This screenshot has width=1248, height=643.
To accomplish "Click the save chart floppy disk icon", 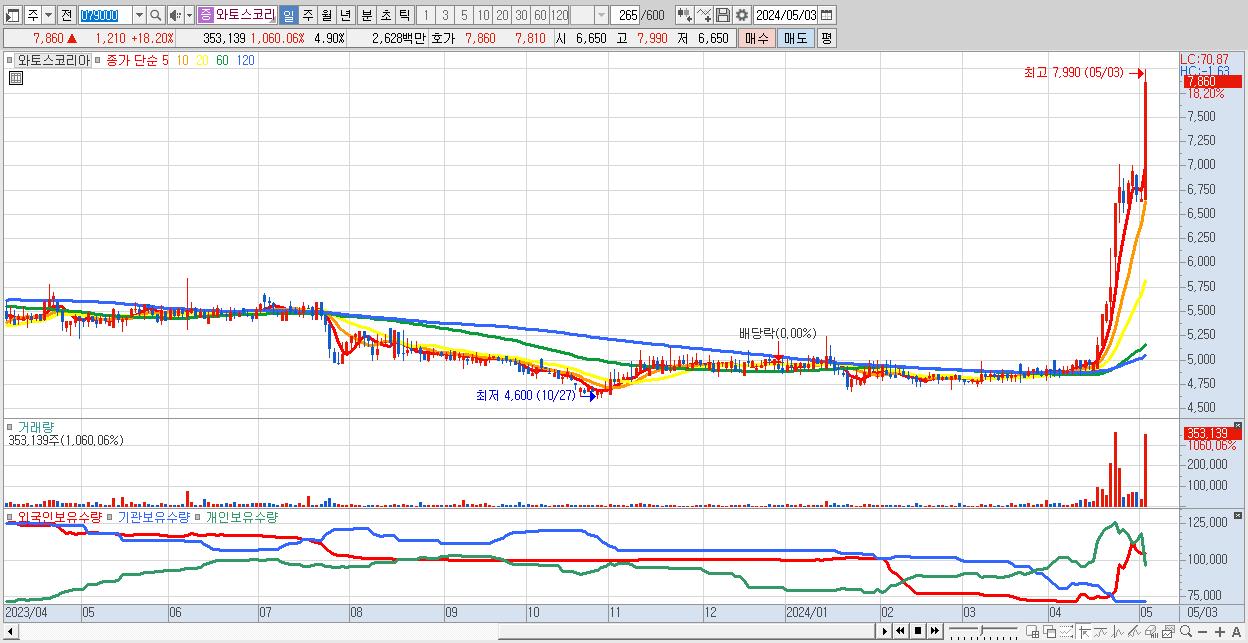I will [723, 15].
